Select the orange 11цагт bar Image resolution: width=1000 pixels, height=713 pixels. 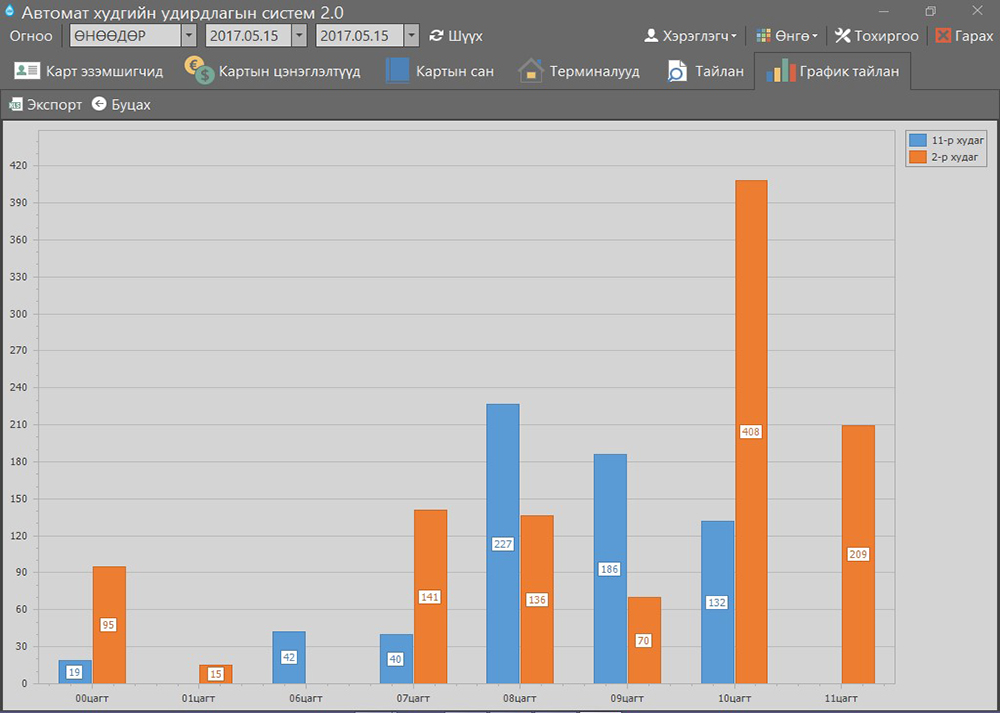click(x=858, y=554)
